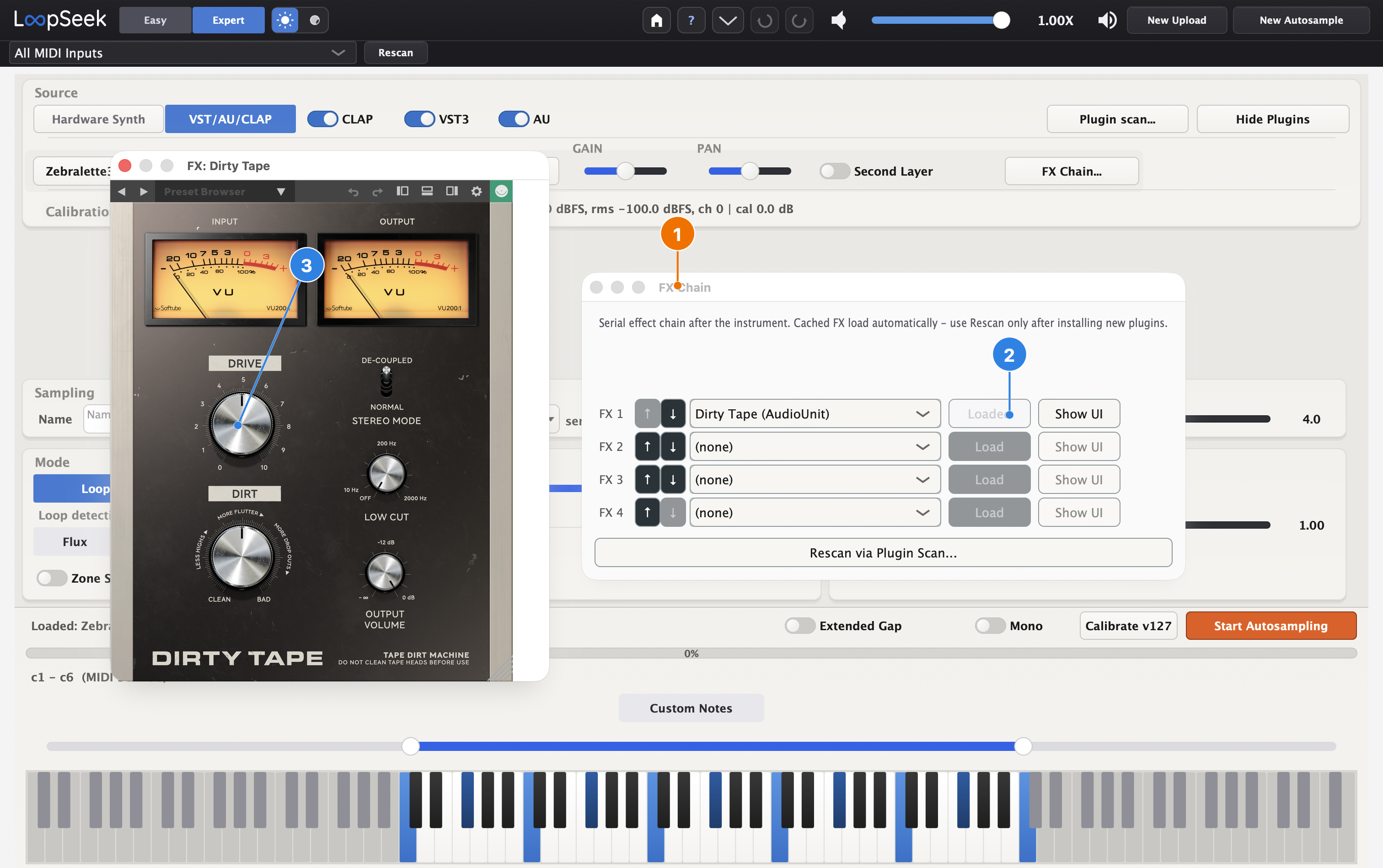Open Dirty Tape plugin settings gear

pos(477,191)
